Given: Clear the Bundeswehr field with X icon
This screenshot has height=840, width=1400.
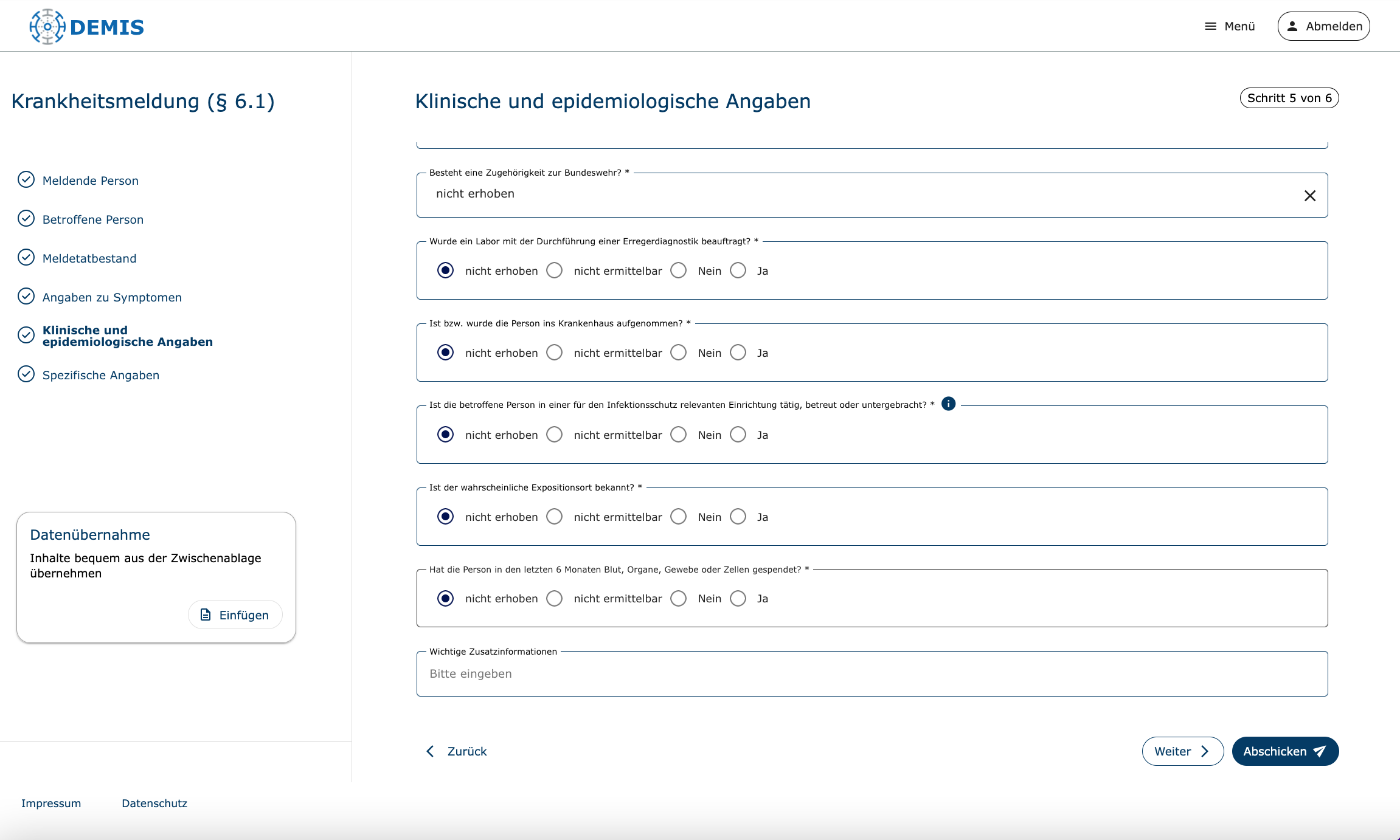Looking at the screenshot, I should (1309, 196).
